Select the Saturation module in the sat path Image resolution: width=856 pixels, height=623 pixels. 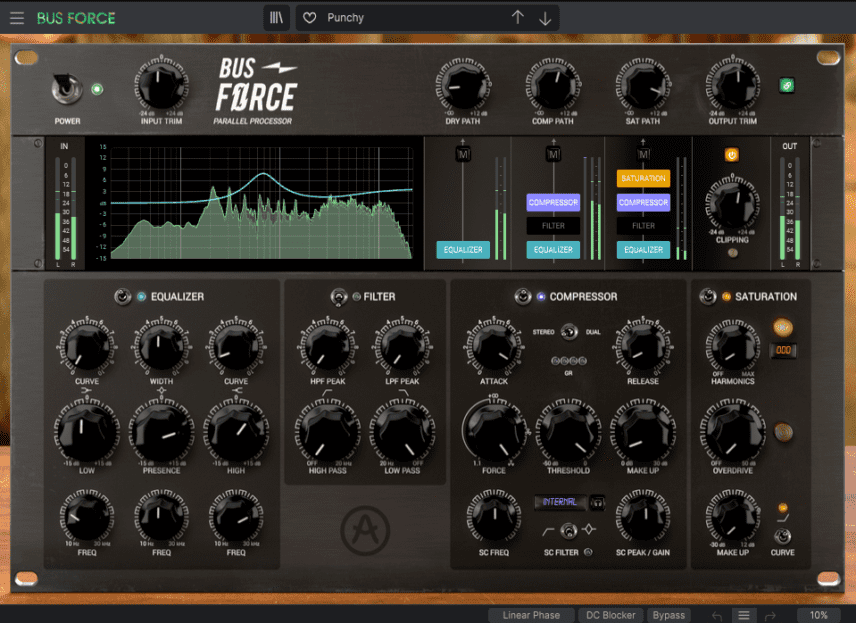click(x=643, y=179)
